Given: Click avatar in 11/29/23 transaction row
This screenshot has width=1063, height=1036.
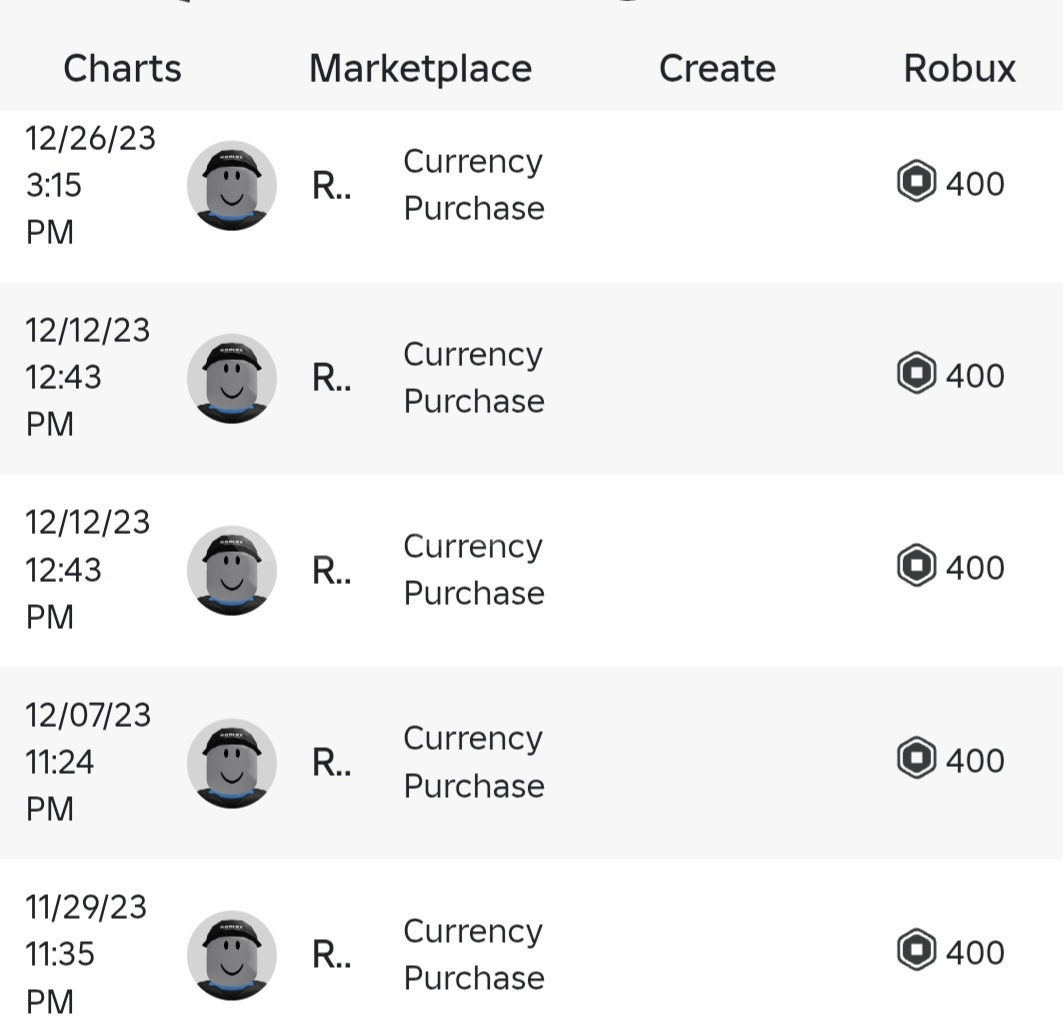Looking at the screenshot, I should (x=232, y=955).
